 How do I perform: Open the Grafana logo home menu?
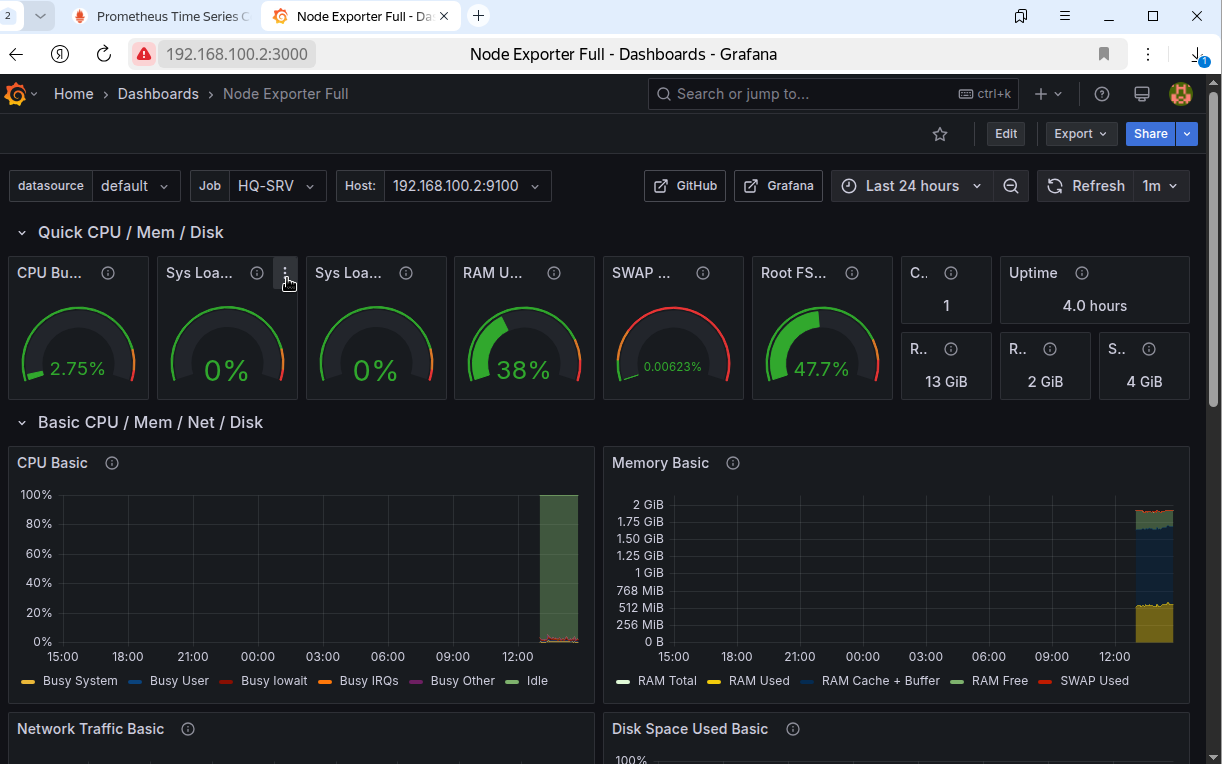click(15, 94)
